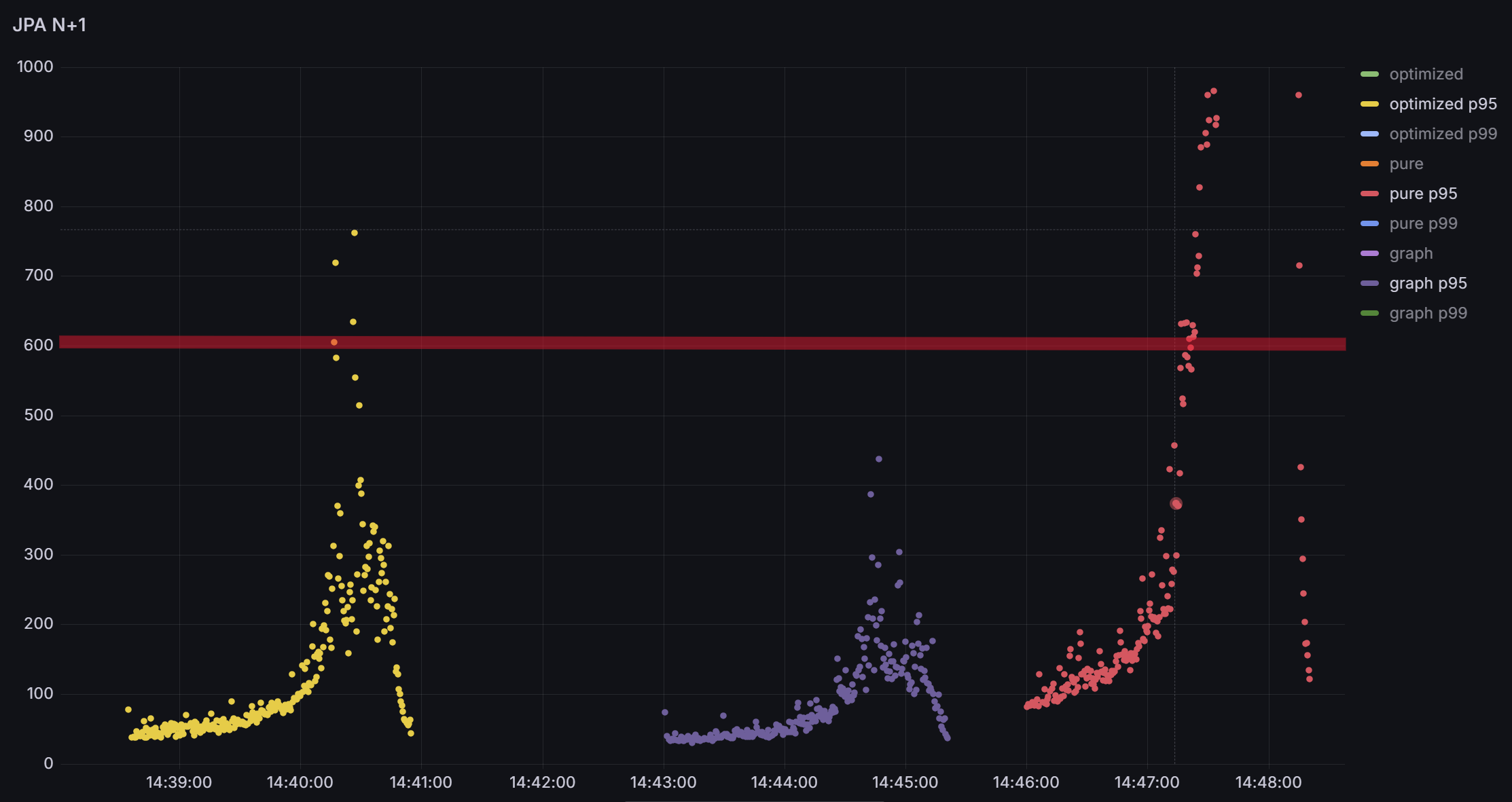Click the red threshold band at 600
Viewport: 1512px width, 802px height.
tap(679, 343)
